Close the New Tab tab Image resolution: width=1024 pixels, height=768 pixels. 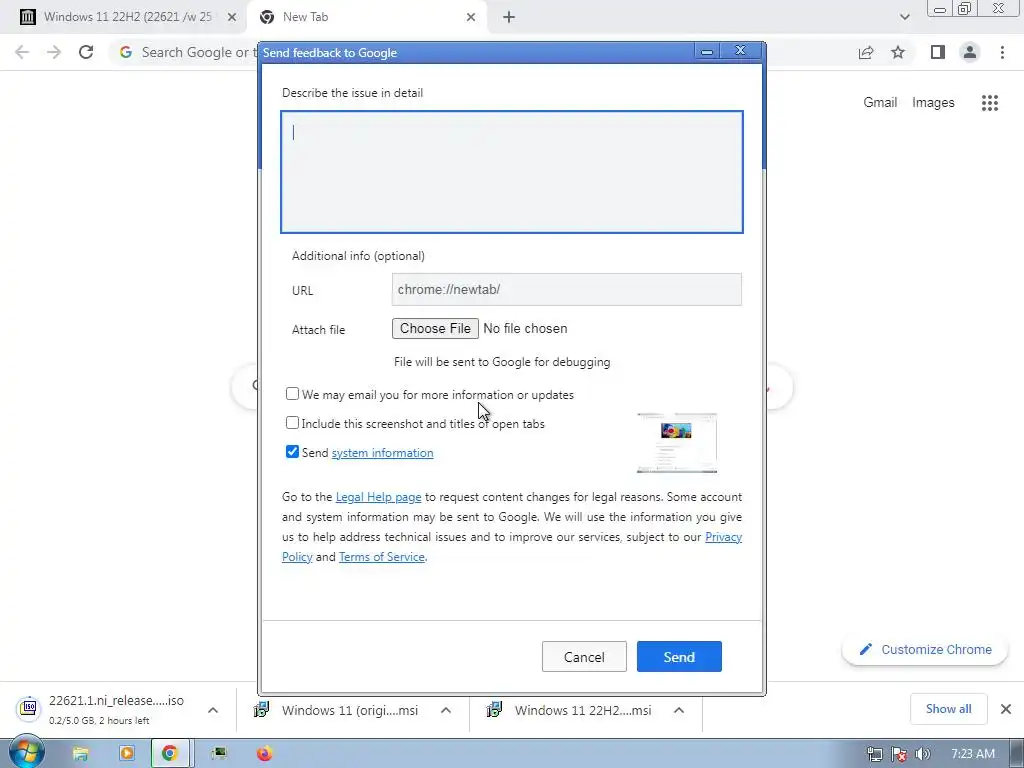[x=471, y=17]
